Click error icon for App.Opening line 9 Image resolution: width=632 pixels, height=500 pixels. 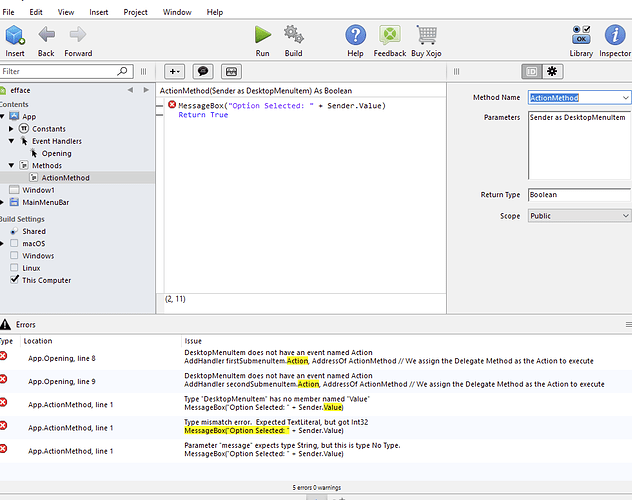click(x=3, y=379)
